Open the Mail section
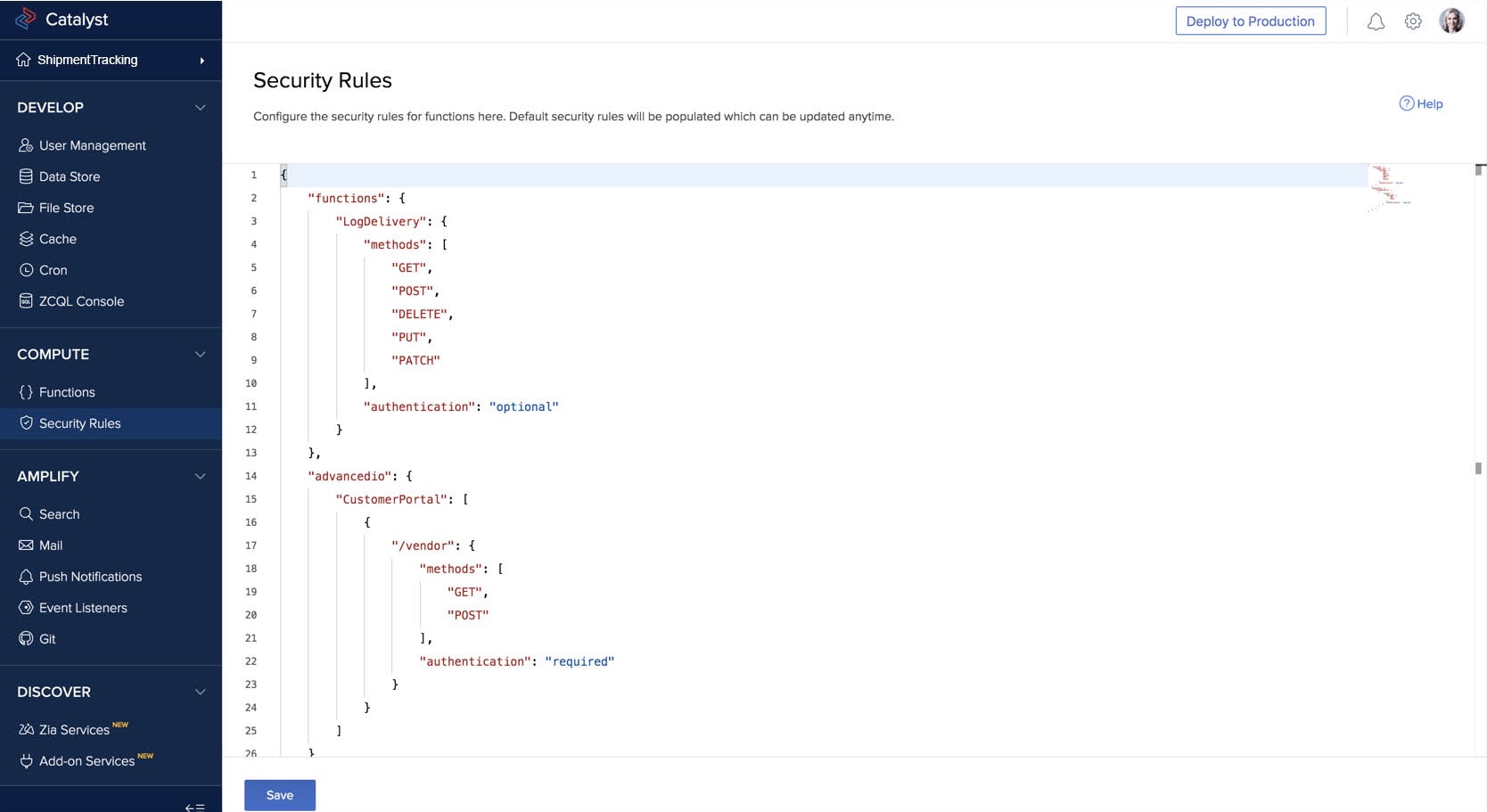This screenshot has height=812, width=1487. [51, 545]
